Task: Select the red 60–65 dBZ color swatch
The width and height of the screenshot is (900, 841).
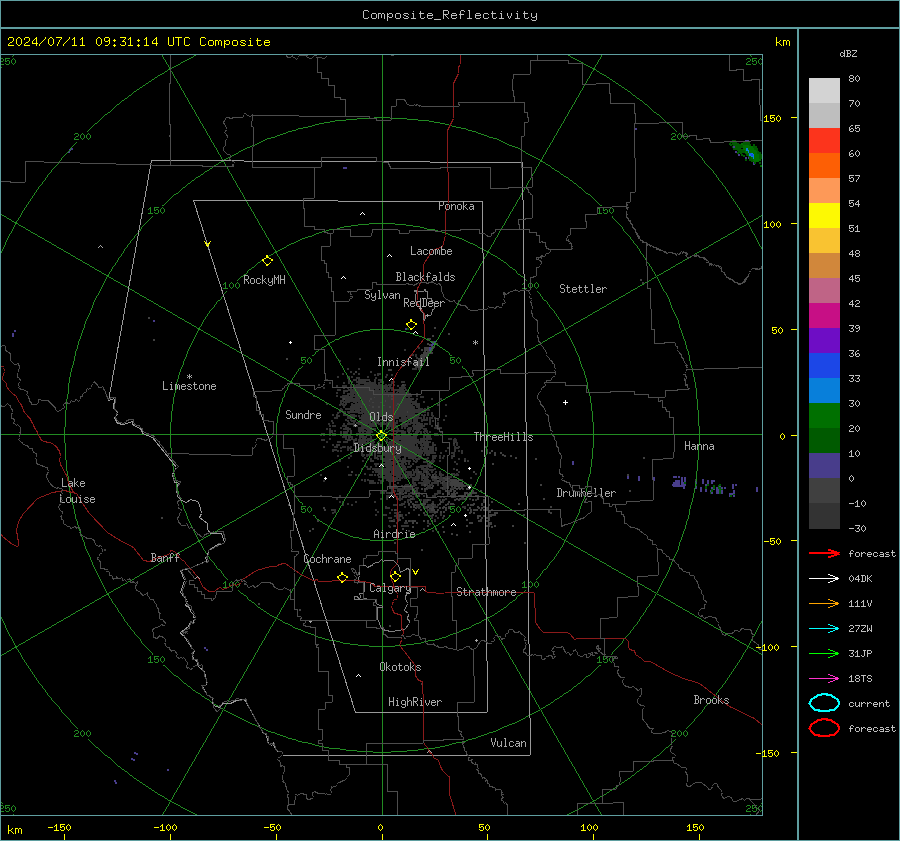Action: point(824,141)
